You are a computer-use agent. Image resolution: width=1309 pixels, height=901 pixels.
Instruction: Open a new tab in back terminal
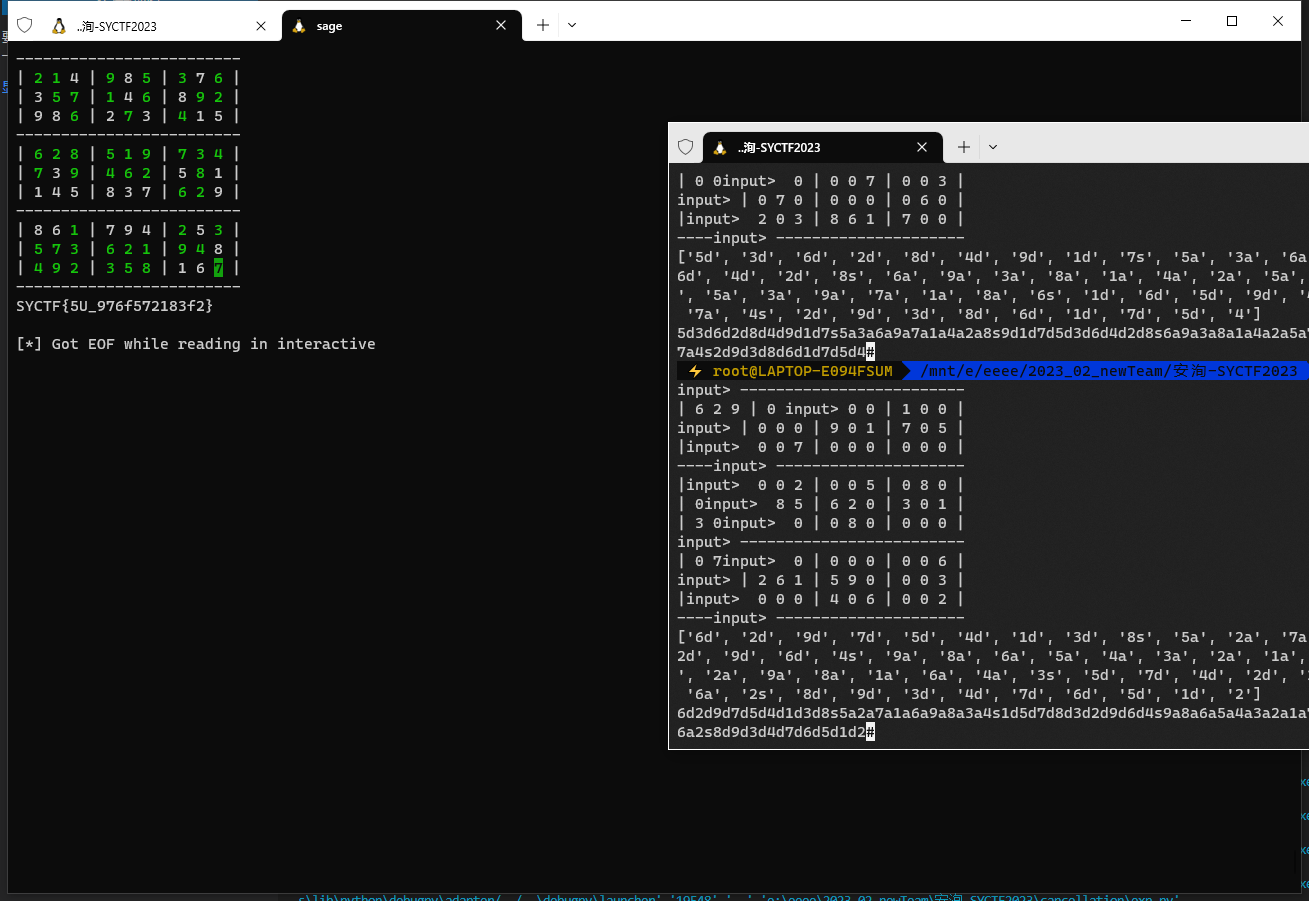click(543, 26)
